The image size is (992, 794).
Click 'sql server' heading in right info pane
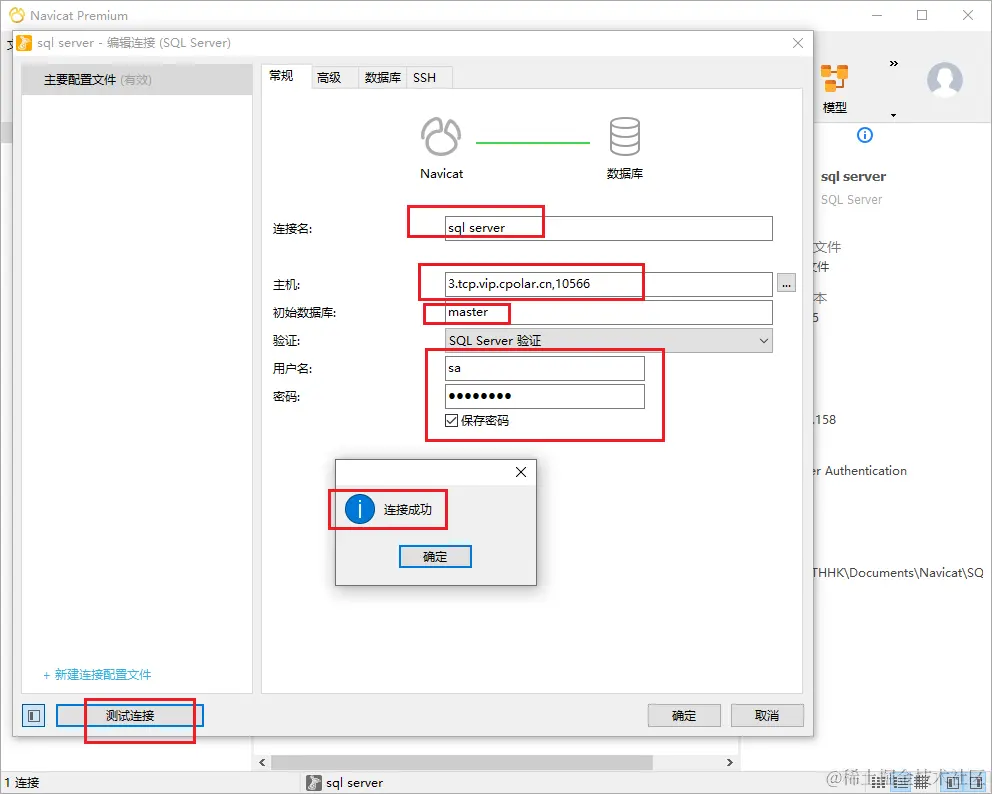click(x=853, y=177)
